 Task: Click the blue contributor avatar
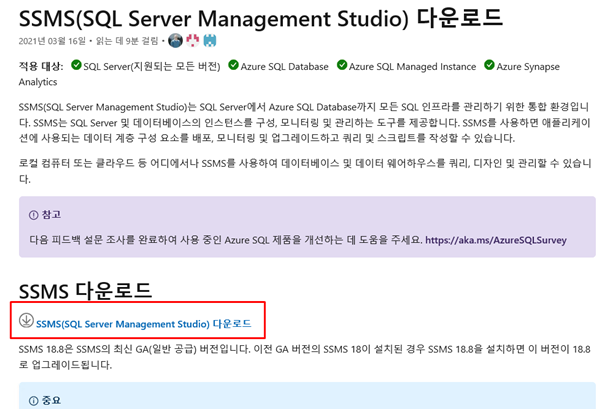coord(210,40)
